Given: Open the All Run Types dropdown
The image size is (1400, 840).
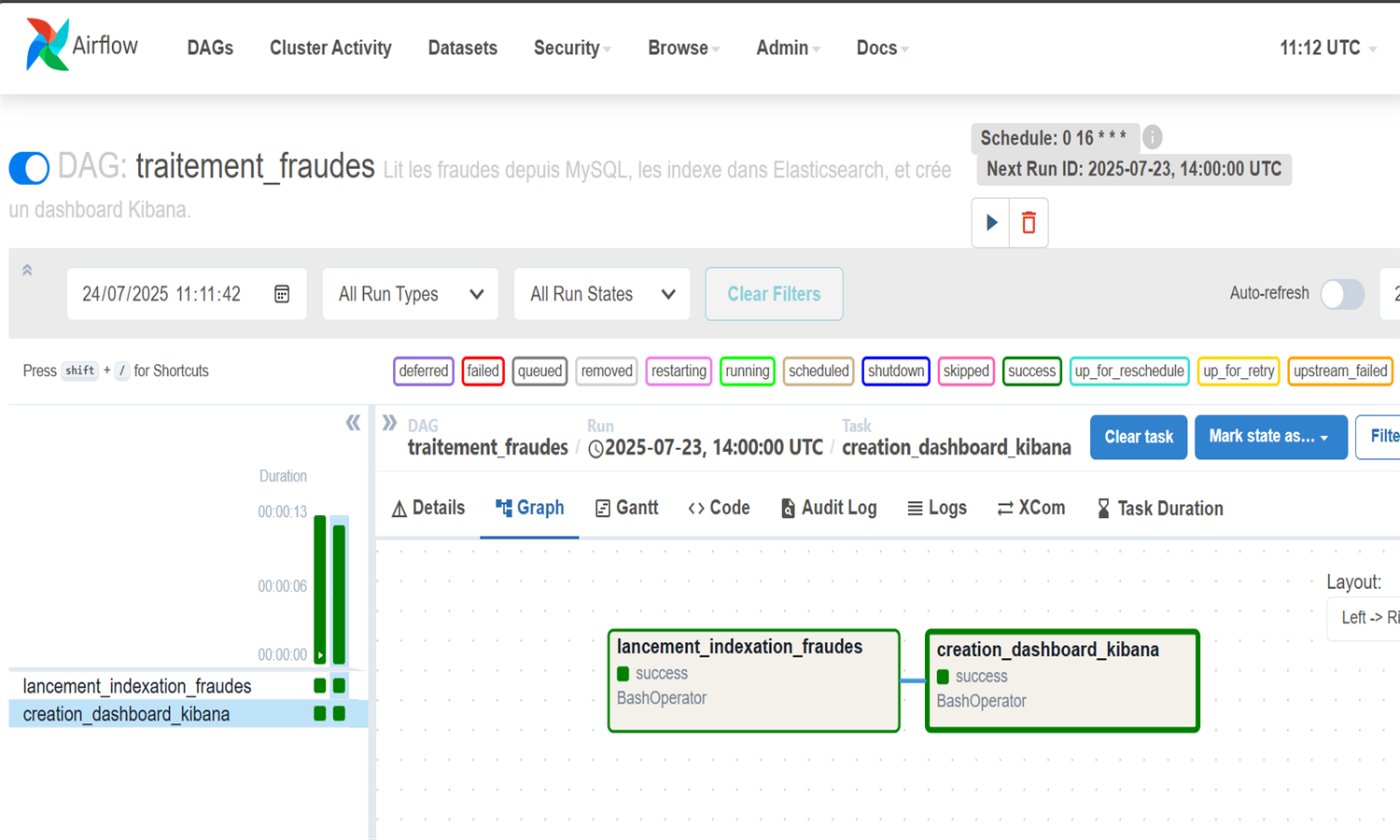Looking at the screenshot, I should 410,294.
